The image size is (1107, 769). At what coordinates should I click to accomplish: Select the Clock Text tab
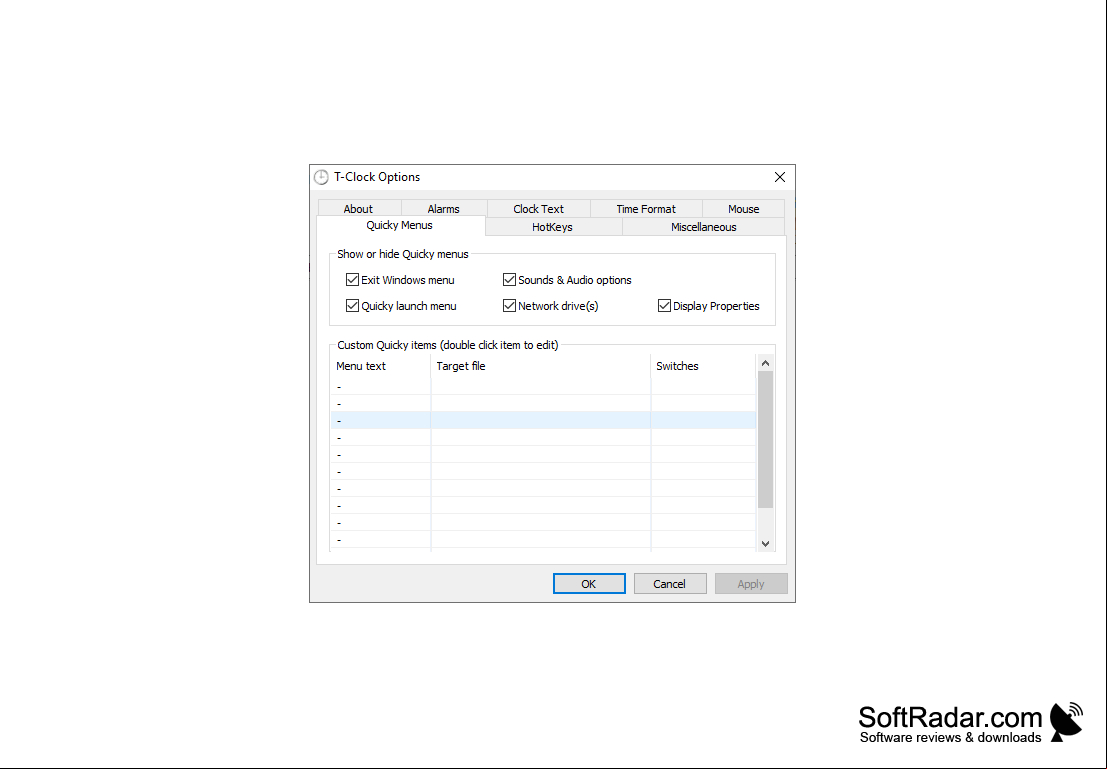coord(538,209)
